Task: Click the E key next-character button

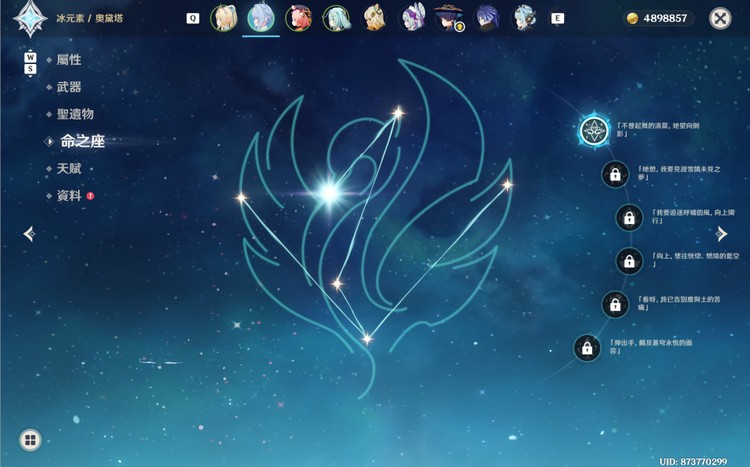Action: coord(557,18)
